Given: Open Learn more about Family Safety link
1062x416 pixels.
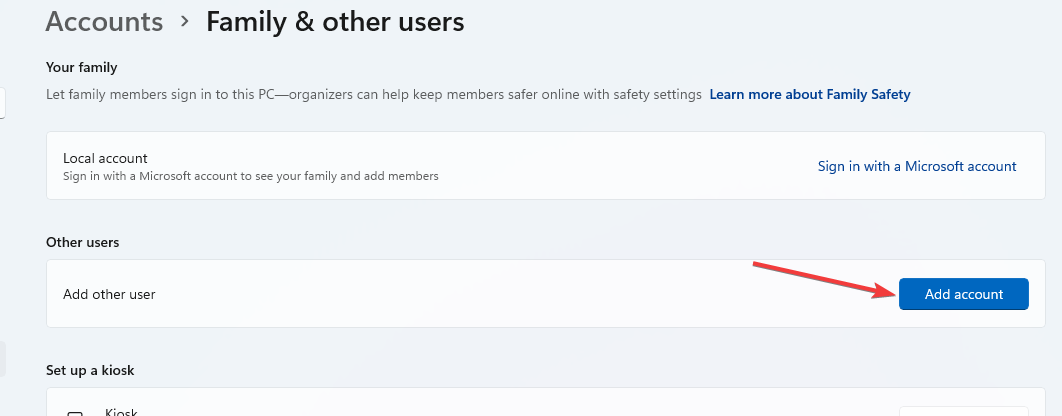Looking at the screenshot, I should tap(809, 95).
